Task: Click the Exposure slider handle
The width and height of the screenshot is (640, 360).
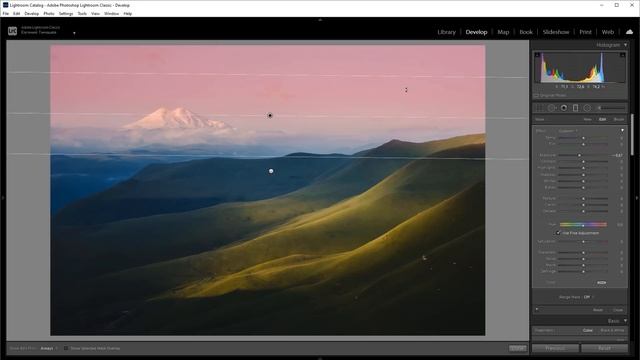Action: 579,155
